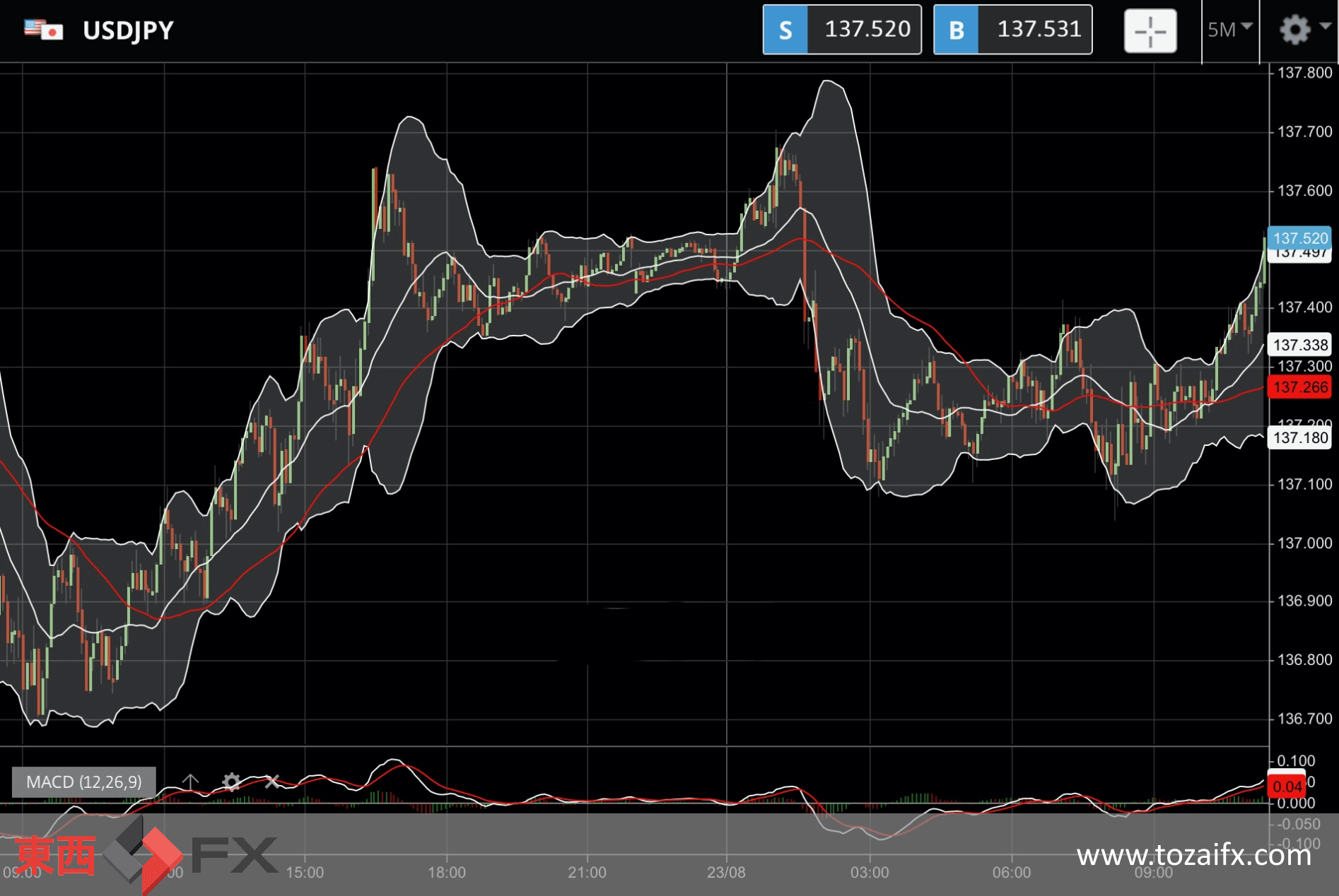Open MACD indicator settings gear

click(x=231, y=782)
